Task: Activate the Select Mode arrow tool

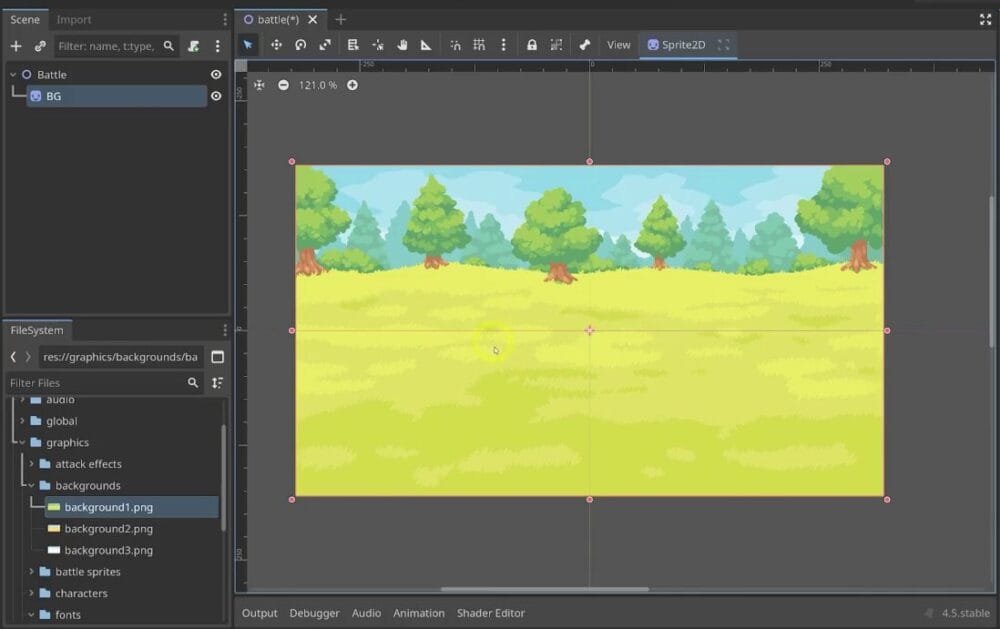Action: (247, 45)
